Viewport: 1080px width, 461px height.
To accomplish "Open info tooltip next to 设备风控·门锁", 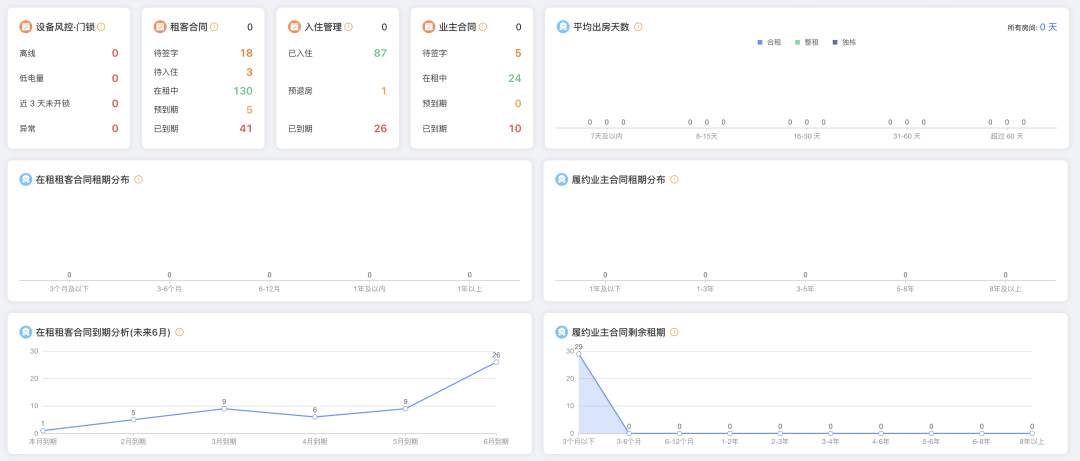I will pyautogui.click(x=101, y=27).
